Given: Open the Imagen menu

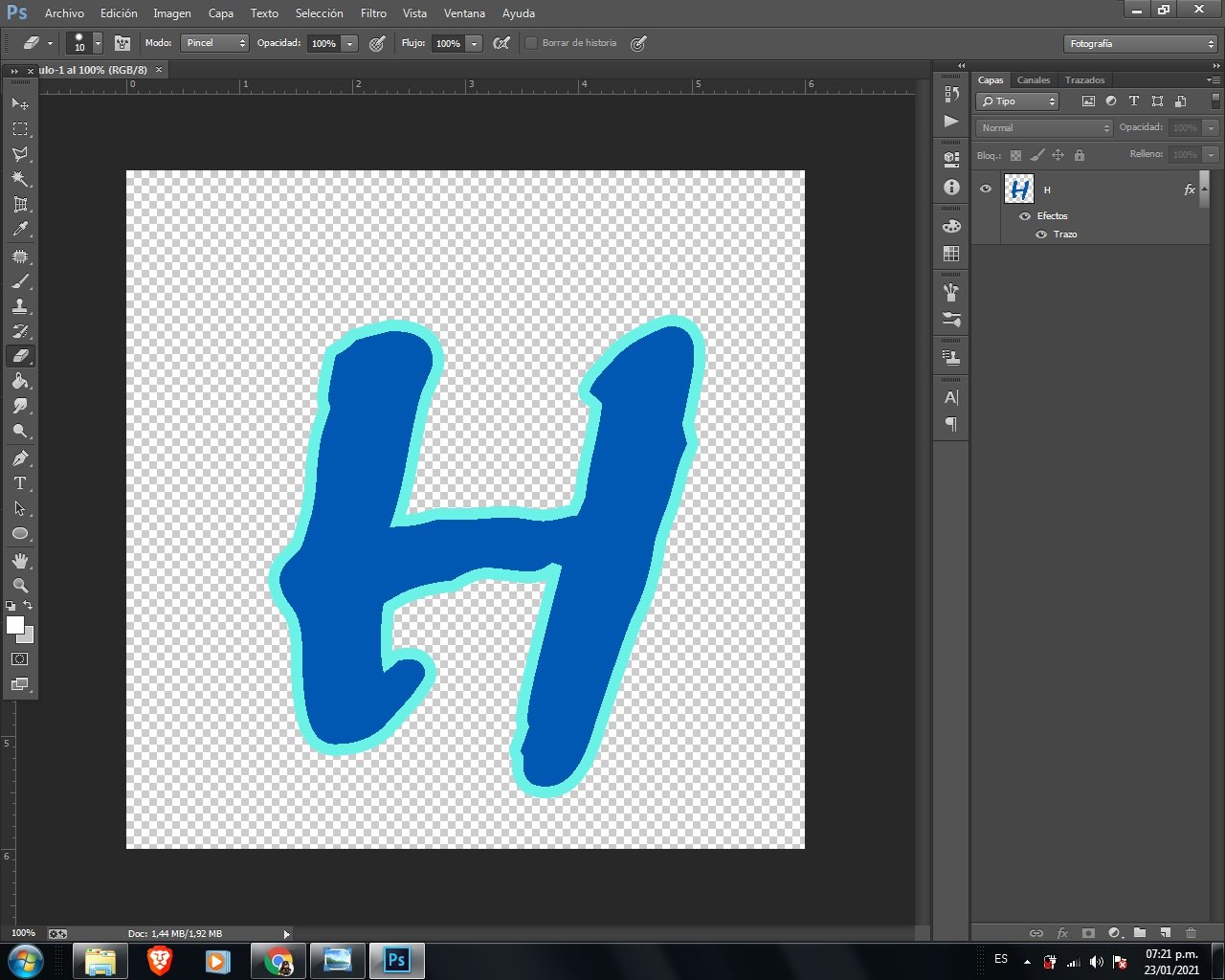Looking at the screenshot, I should pyautogui.click(x=172, y=13).
